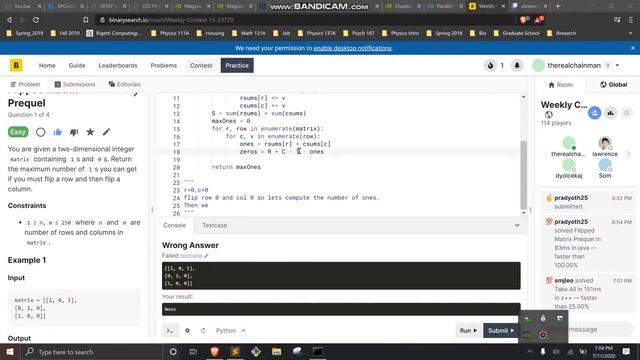Open Task View on taskbar

193,351
